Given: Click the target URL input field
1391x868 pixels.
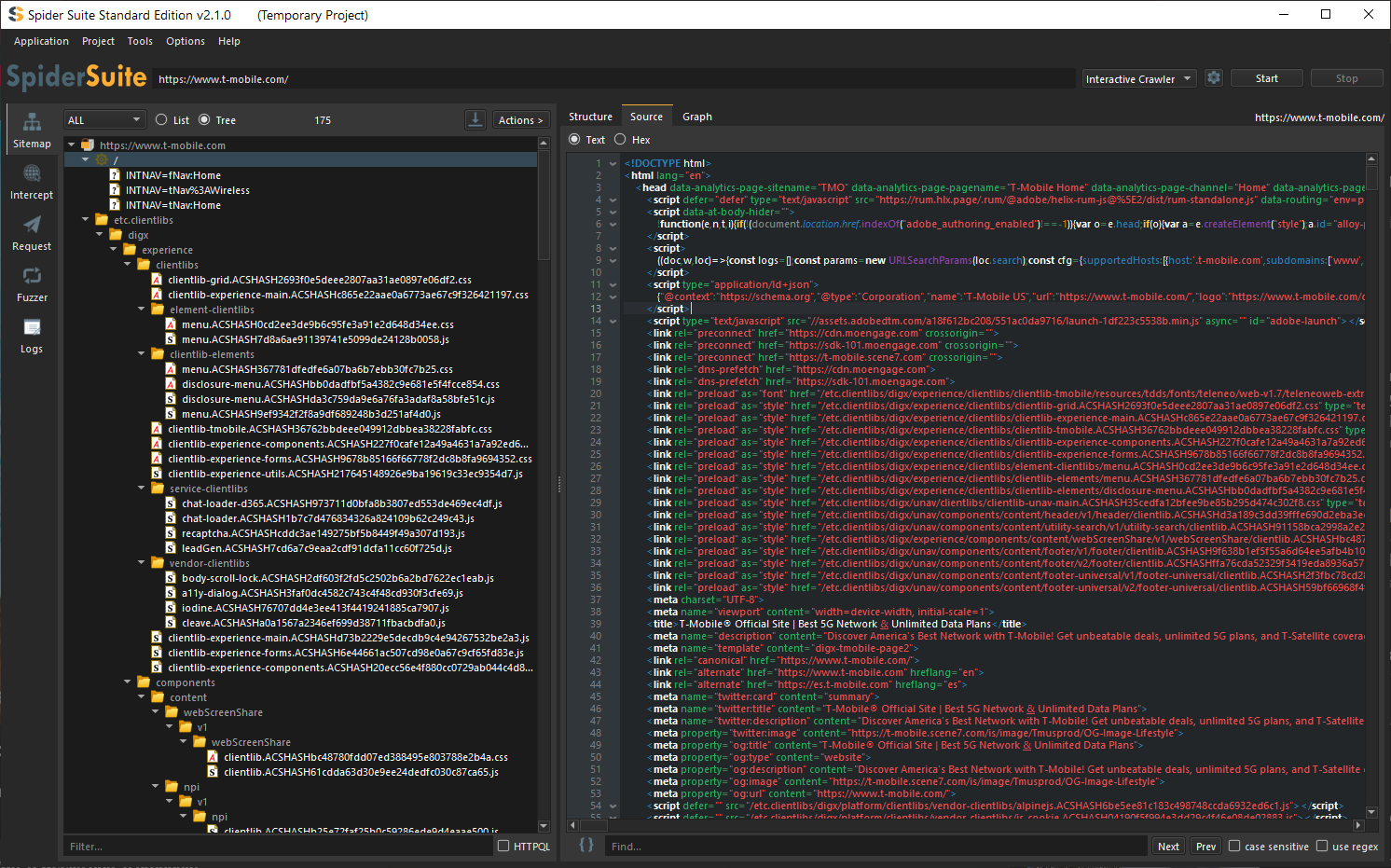Looking at the screenshot, I should click(x=613, y=79).
